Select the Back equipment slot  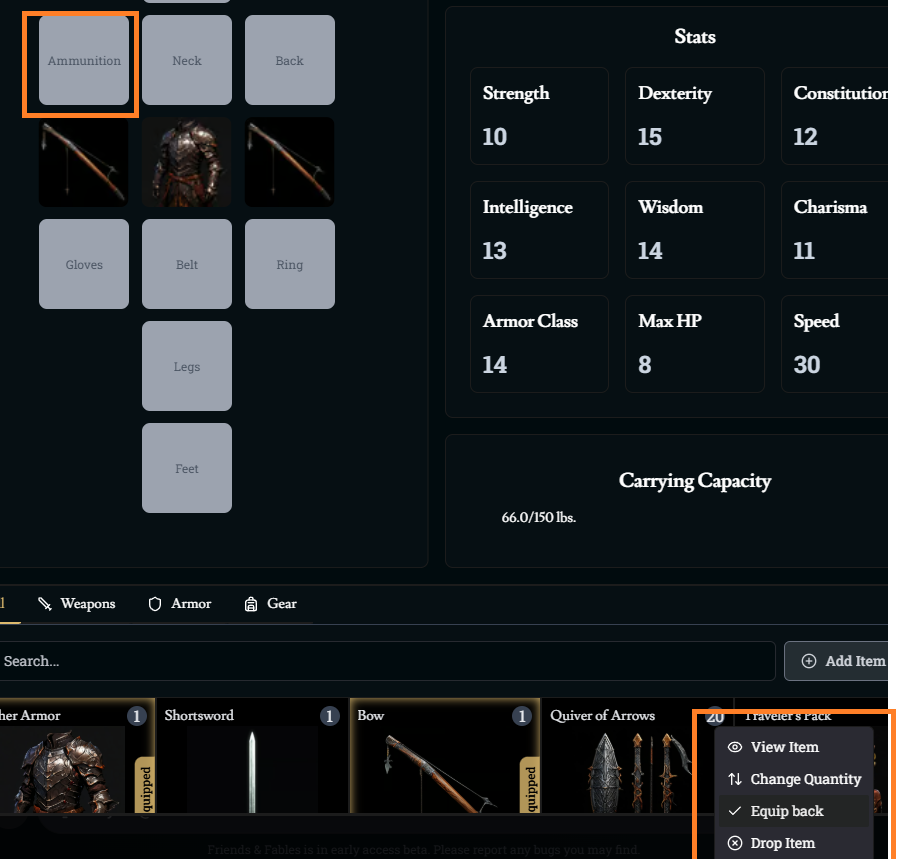tap(289, 61)
